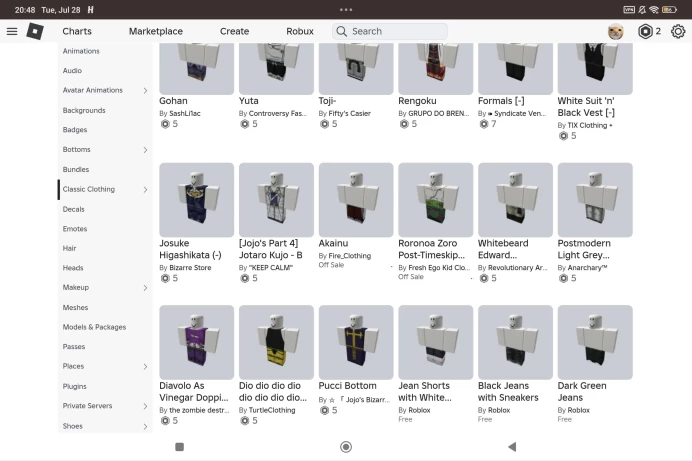Open the Dark Green Jeans thumbnail
Viewport: 692px width, 461px height.
click(595, 342)
